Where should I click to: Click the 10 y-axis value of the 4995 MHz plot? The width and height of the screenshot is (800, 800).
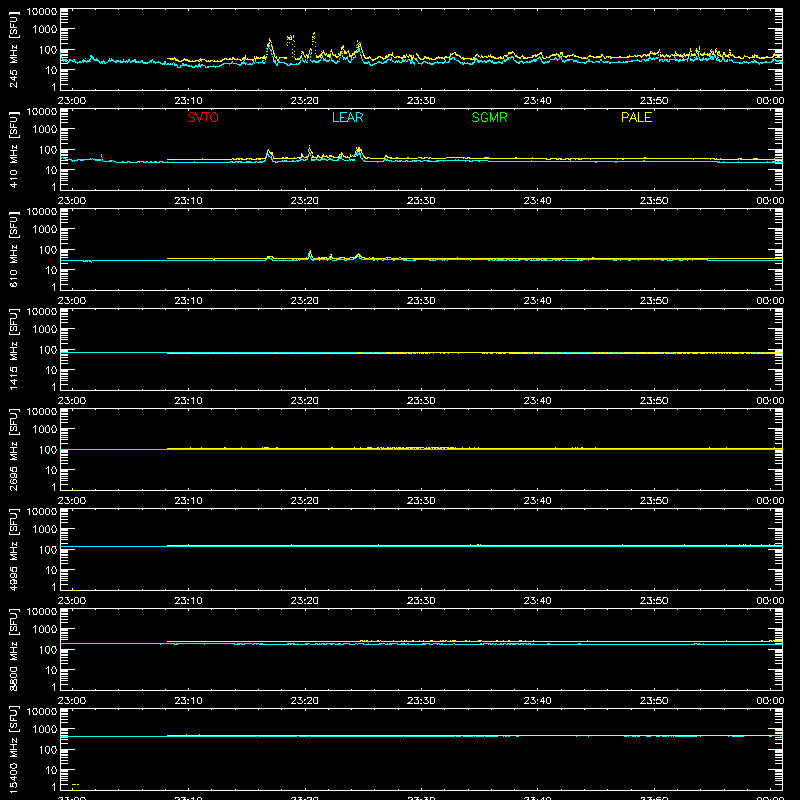tap(51, 570)
